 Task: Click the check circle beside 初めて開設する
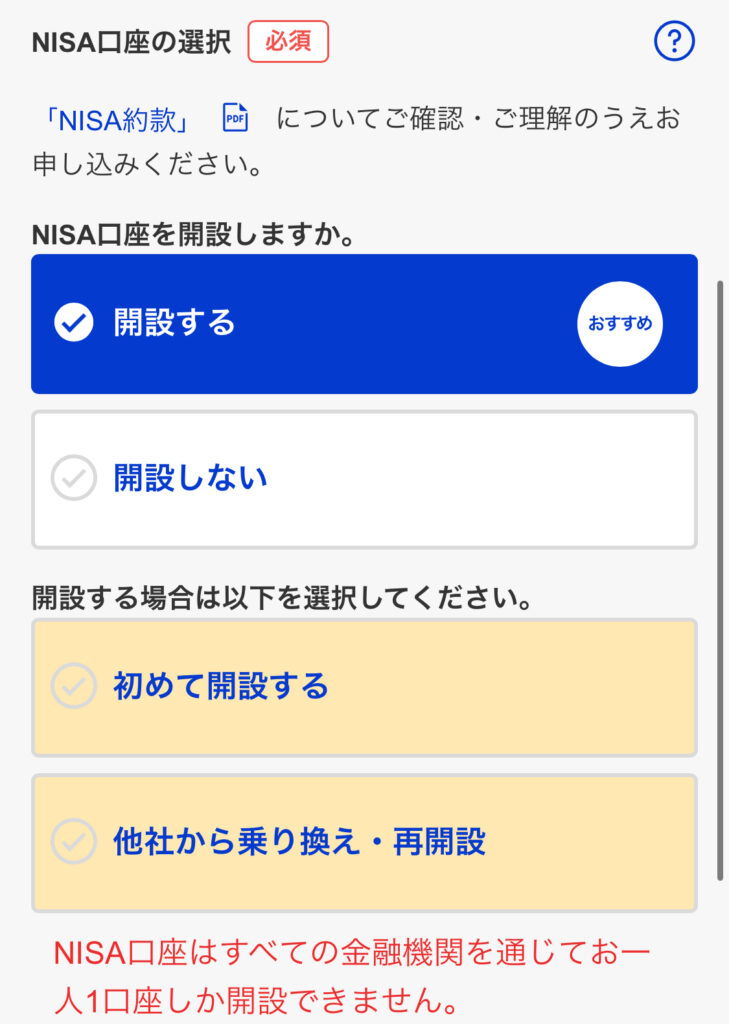click(x=73, y=686)
